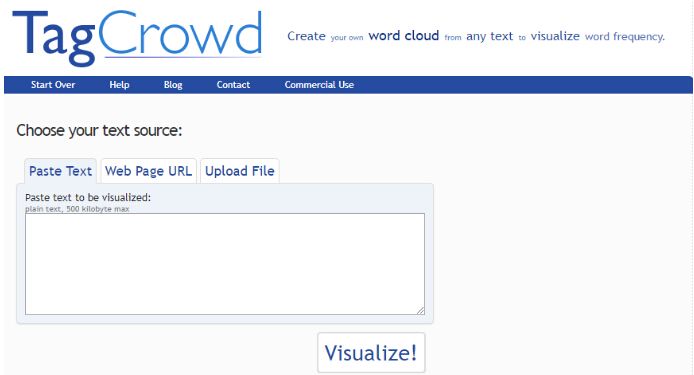Click 'Paste text to be visualized:' label
The image size is (694, 375).
[88, 197]
